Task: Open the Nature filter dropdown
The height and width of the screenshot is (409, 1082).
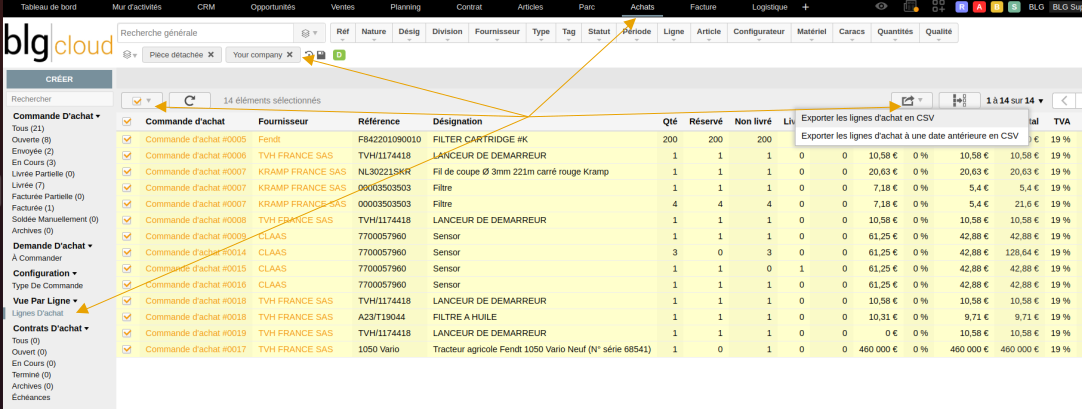Action: click(373, 34)
